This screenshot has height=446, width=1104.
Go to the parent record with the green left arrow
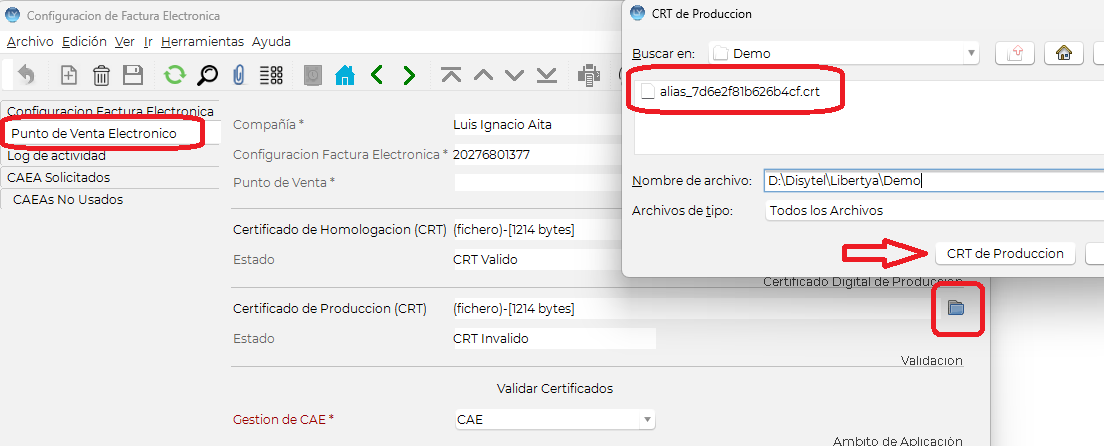[x=377, y=75]
